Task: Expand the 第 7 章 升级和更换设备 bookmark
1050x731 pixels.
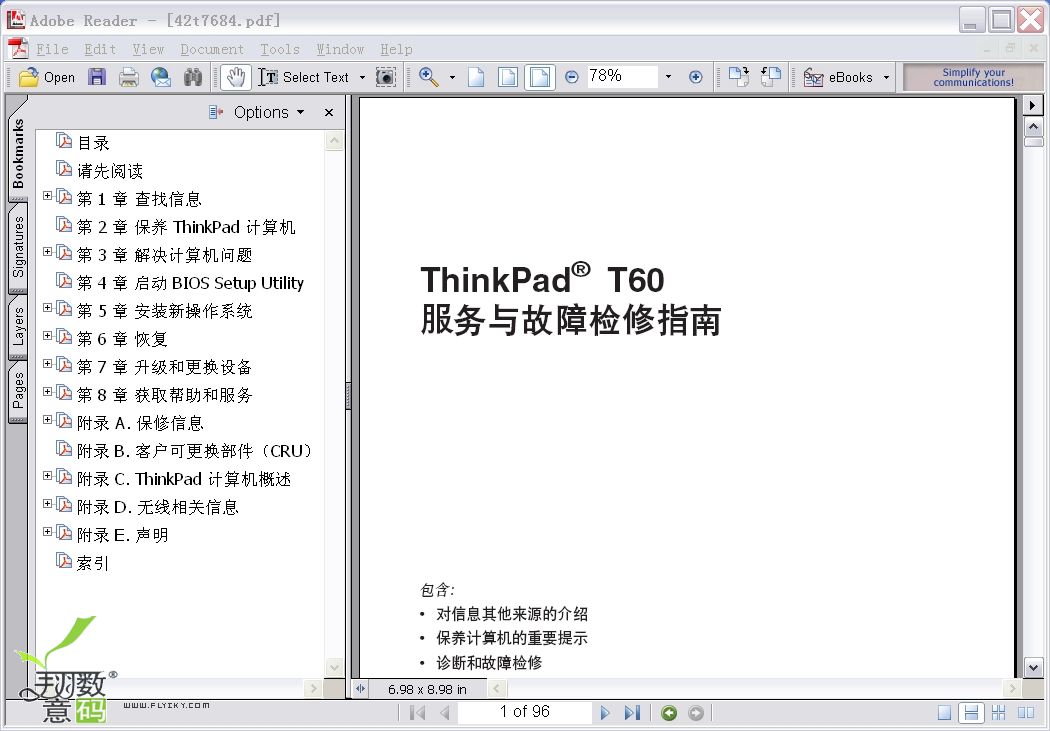Action: point(48,363)
